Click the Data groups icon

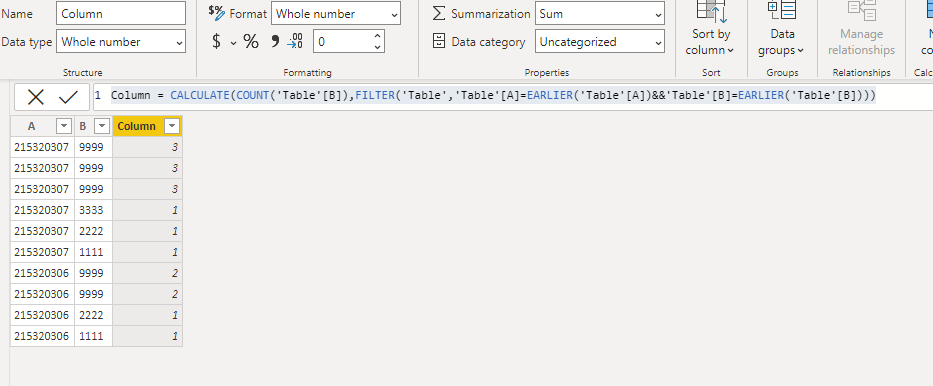(x=782, y=10)
